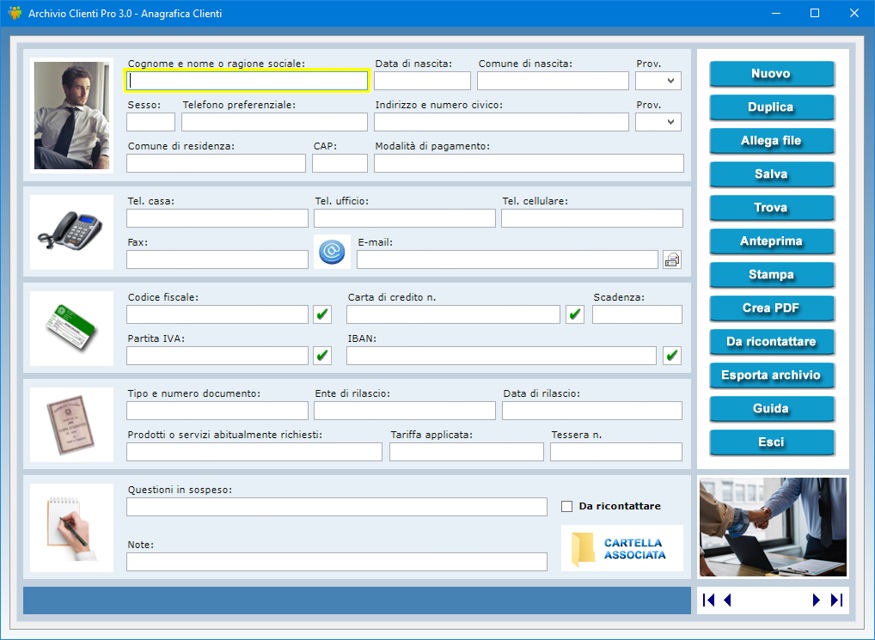This screenshot has width=875, height=640.
Task: Click the Duplica button
Action: [x=772, y=107]
